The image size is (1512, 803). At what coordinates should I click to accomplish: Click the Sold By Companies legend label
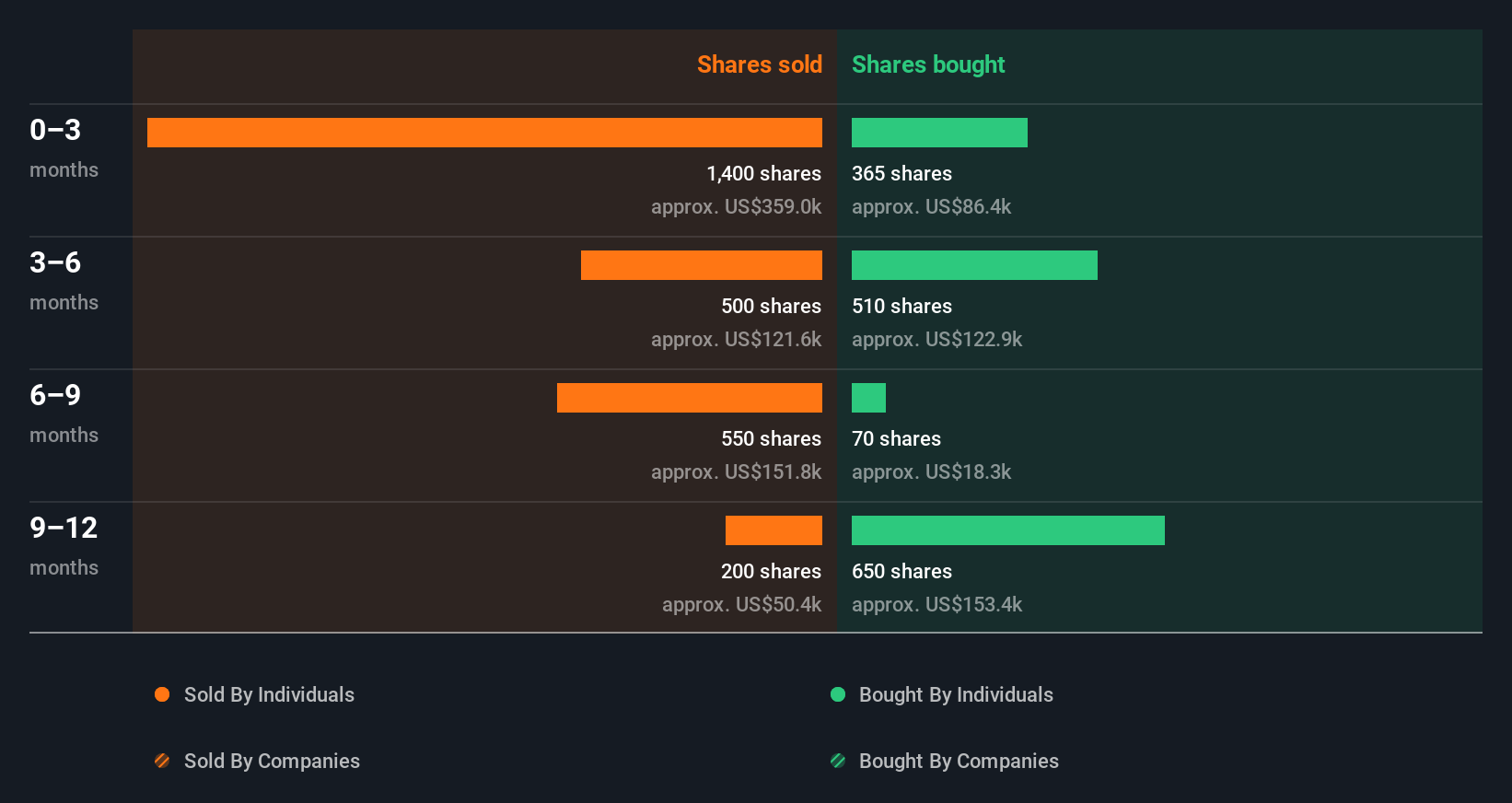(x=272, y=762)
